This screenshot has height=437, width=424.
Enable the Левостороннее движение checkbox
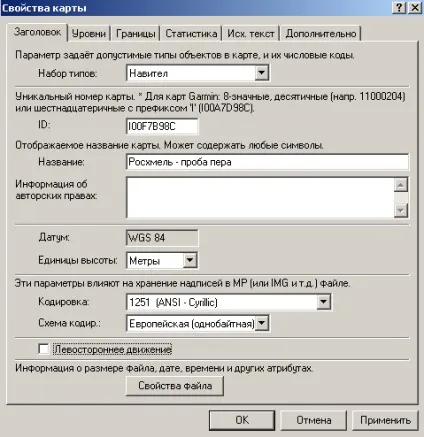pyautogui.click(x=44, y=349)
